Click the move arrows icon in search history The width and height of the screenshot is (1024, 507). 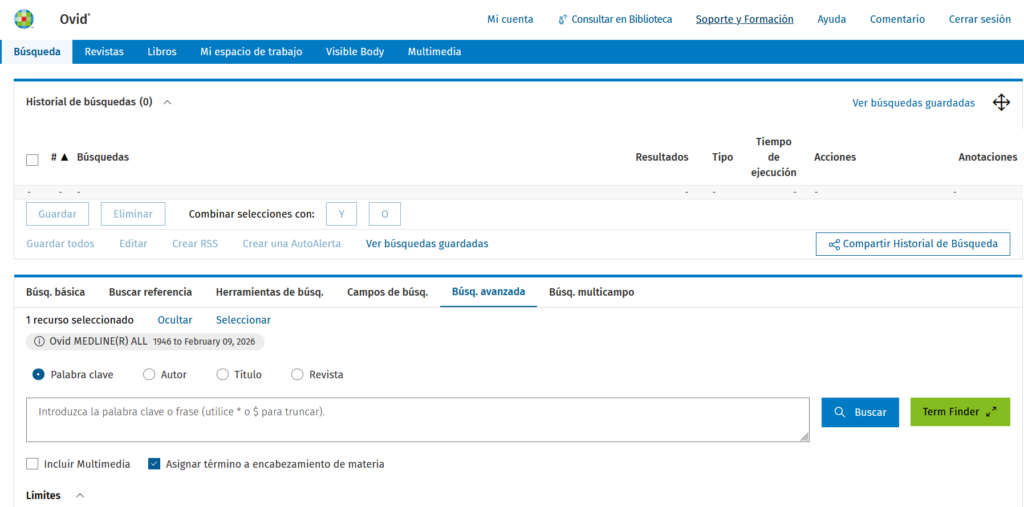1001,102
